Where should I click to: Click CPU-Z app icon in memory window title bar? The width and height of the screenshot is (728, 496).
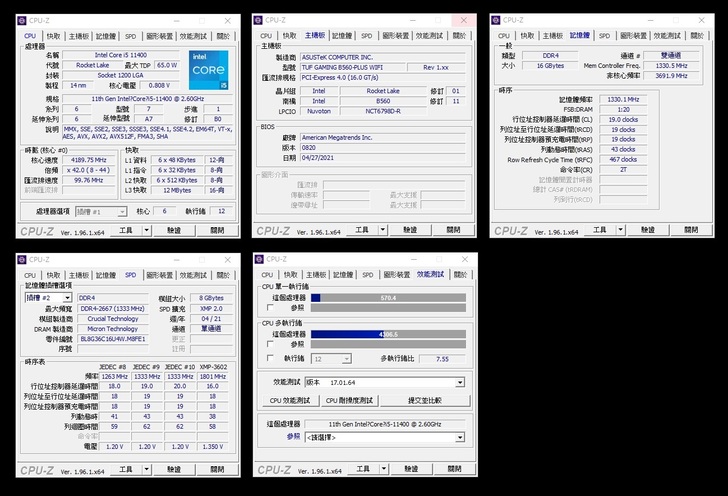coord(496,20)
